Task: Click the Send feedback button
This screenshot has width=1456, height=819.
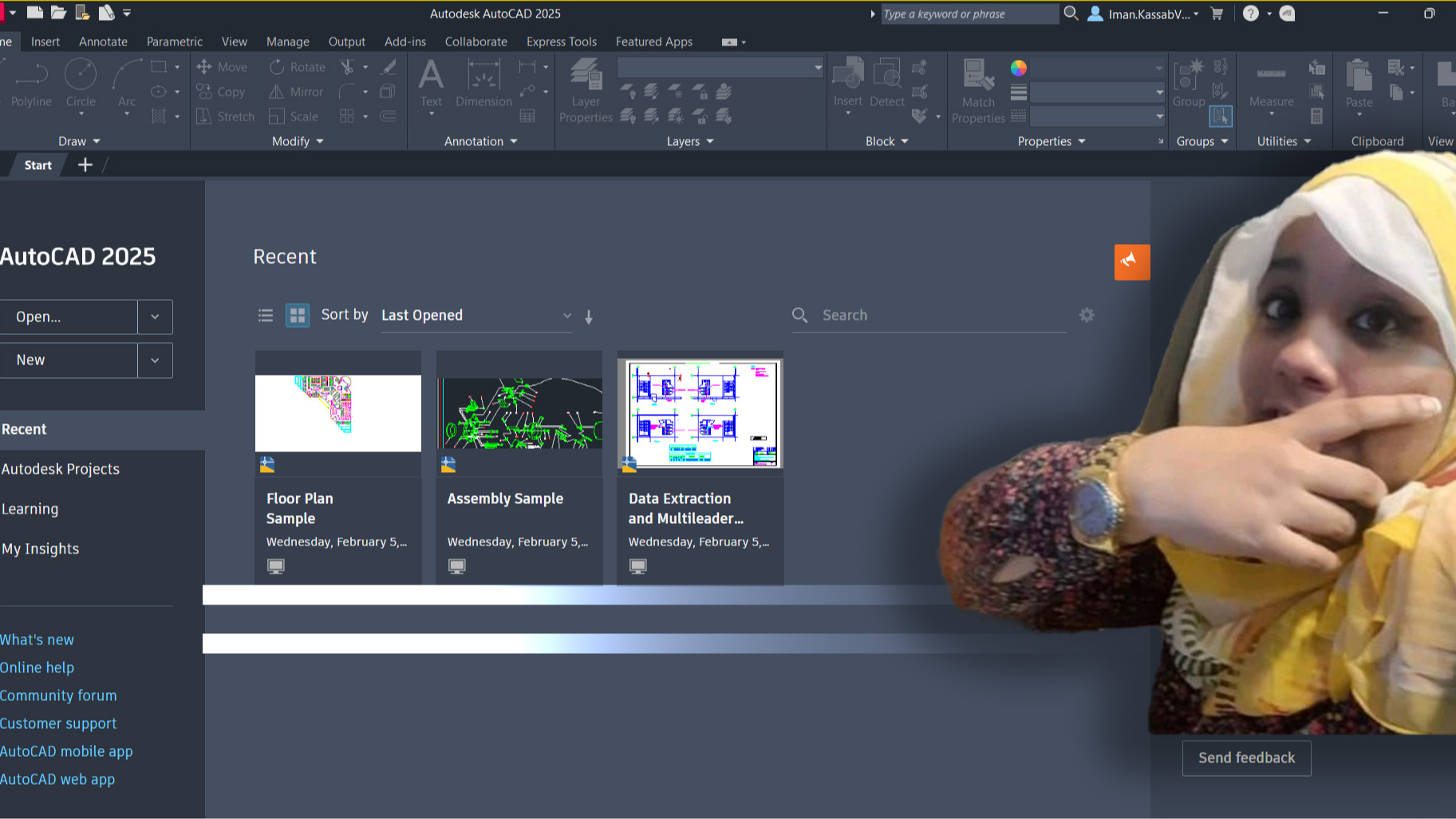Action: pos(1245,758)
